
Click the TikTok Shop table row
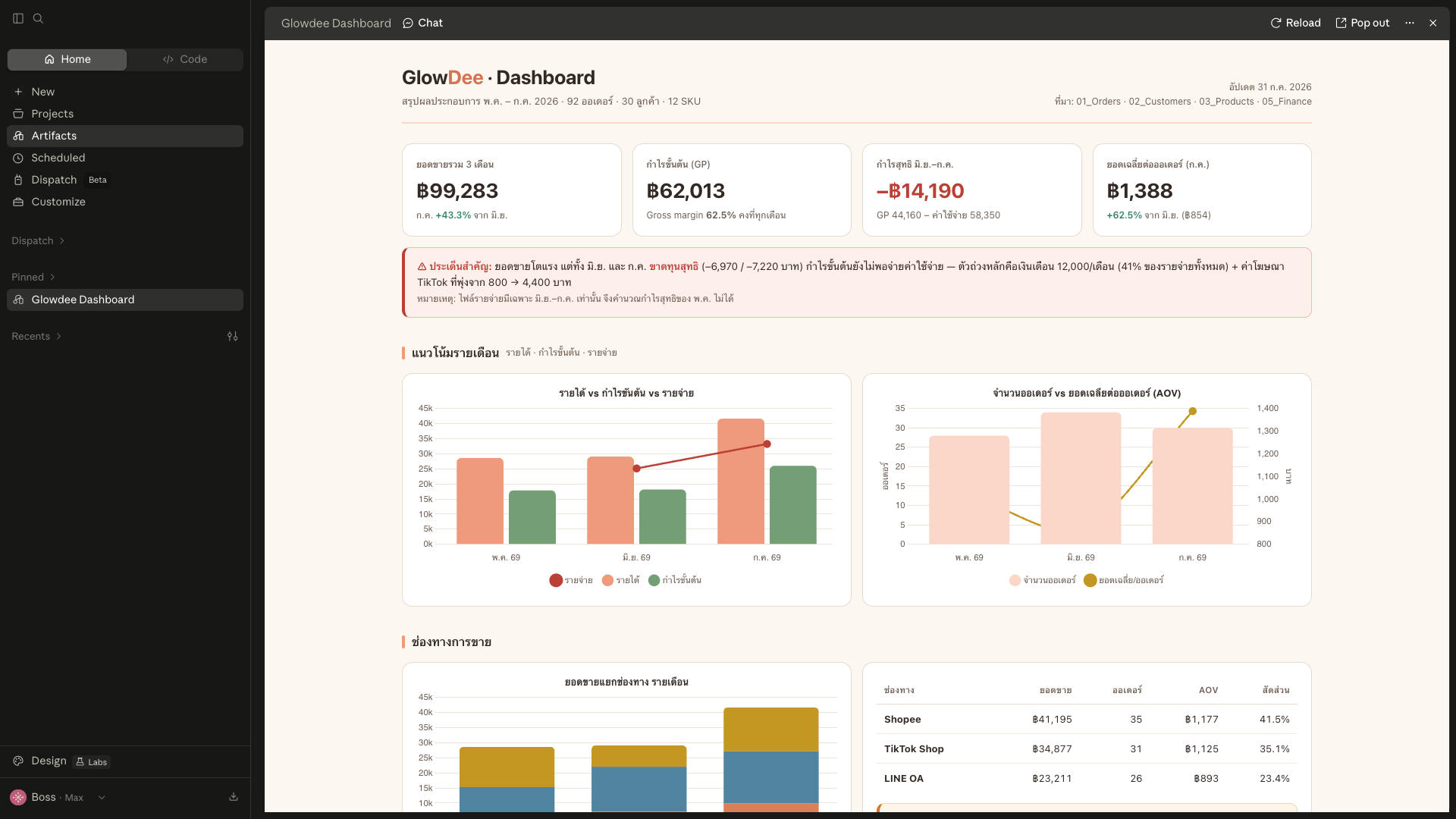tap(1087, 749)
